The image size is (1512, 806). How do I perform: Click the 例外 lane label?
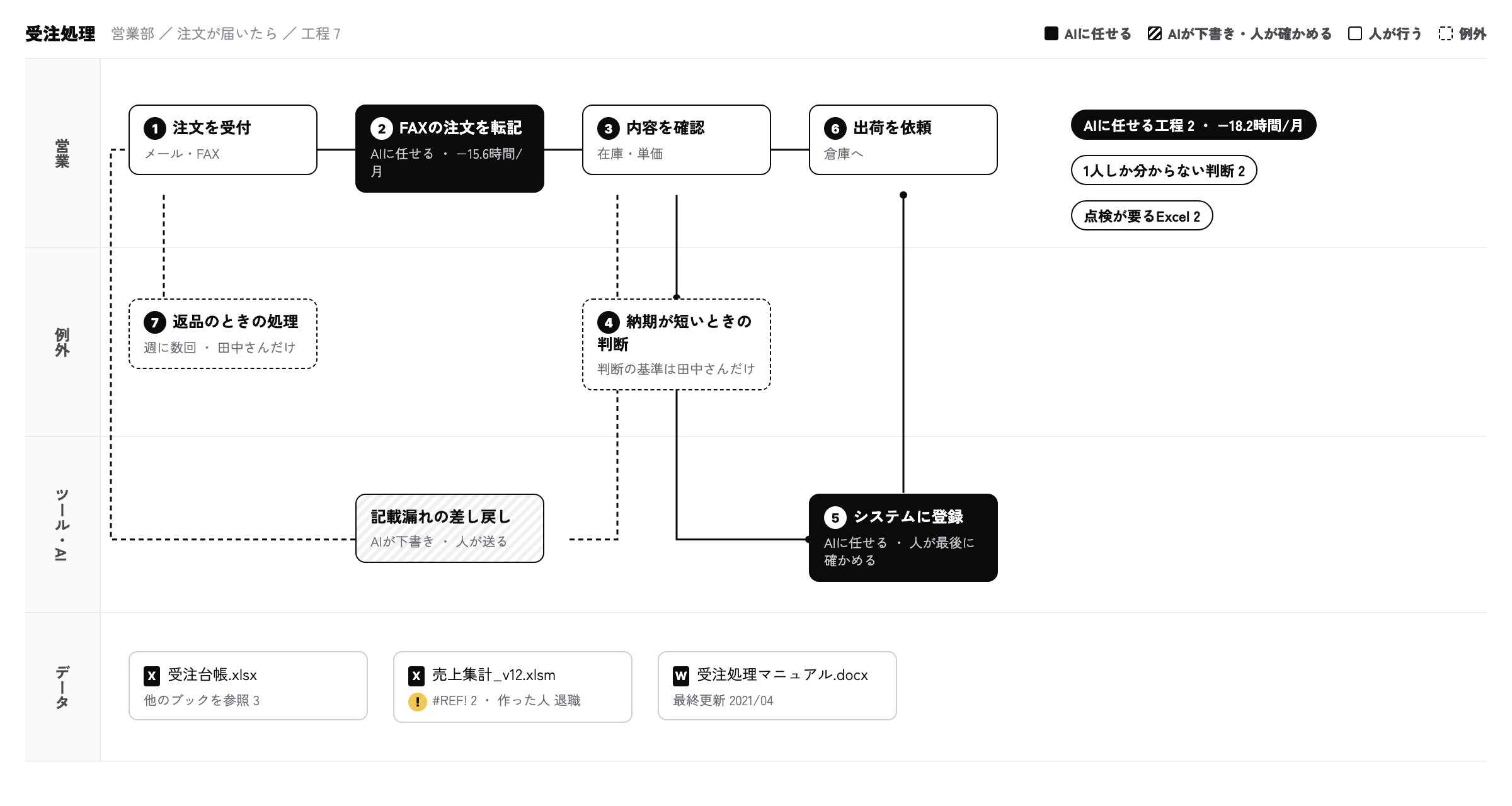coord(62,343)
